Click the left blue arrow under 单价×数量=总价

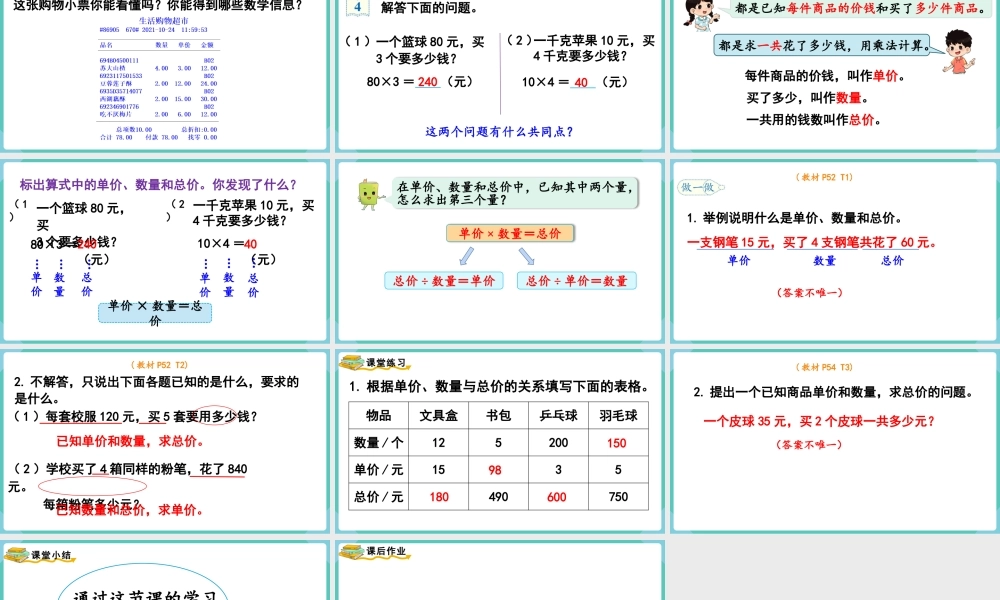[466, 255]
